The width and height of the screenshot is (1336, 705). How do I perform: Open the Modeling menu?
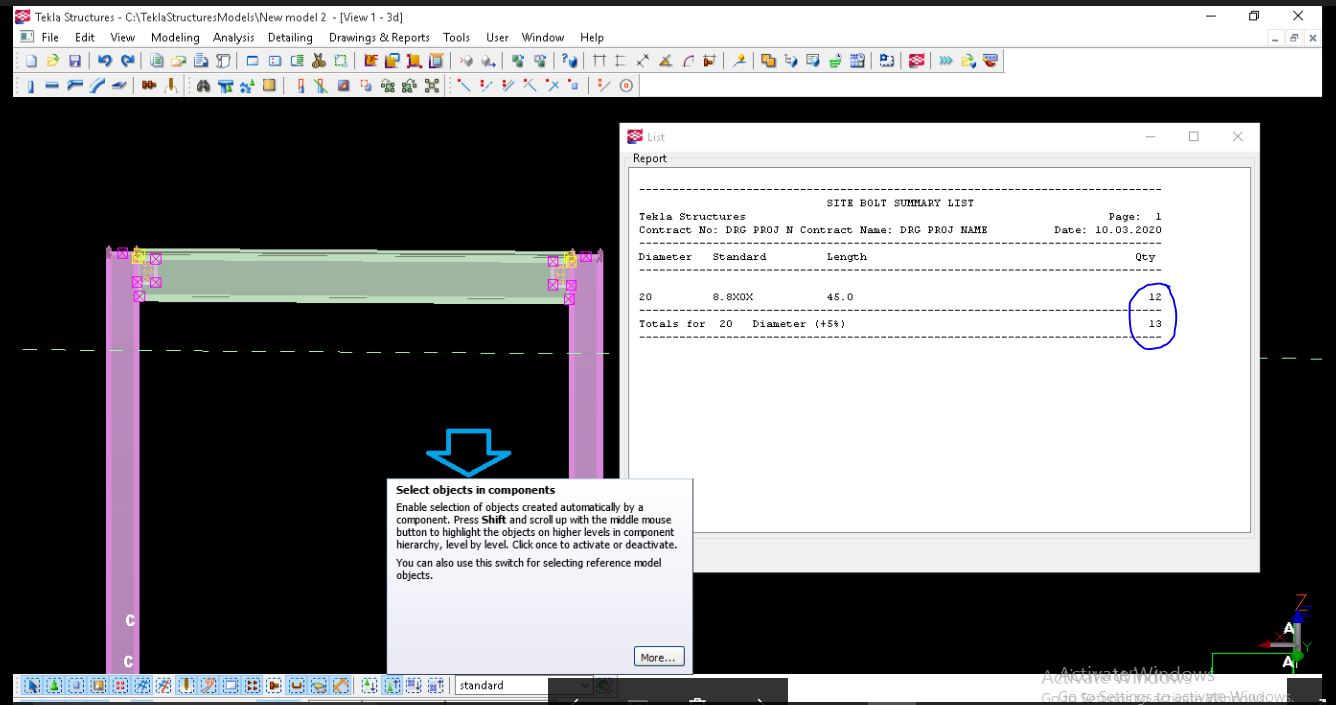[x=175, y=37]
